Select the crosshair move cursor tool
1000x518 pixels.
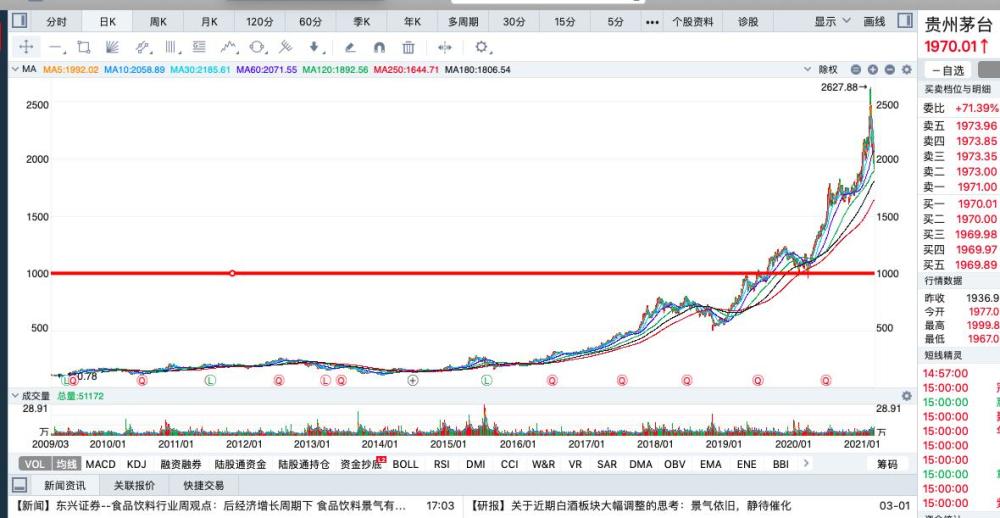point(26,47)
